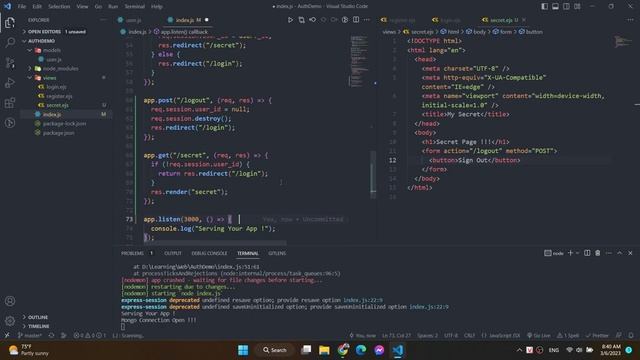The image size is (640, 360).
Task: Switch to the Debug Console panel tab
Action: click(209, 253)
